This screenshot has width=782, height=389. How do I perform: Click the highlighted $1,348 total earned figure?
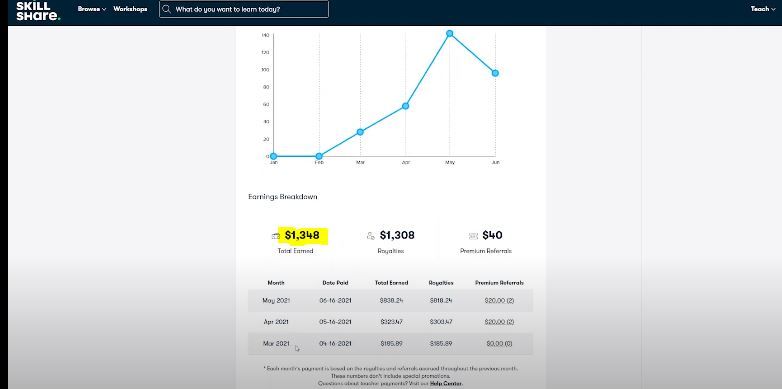[302, 235]
